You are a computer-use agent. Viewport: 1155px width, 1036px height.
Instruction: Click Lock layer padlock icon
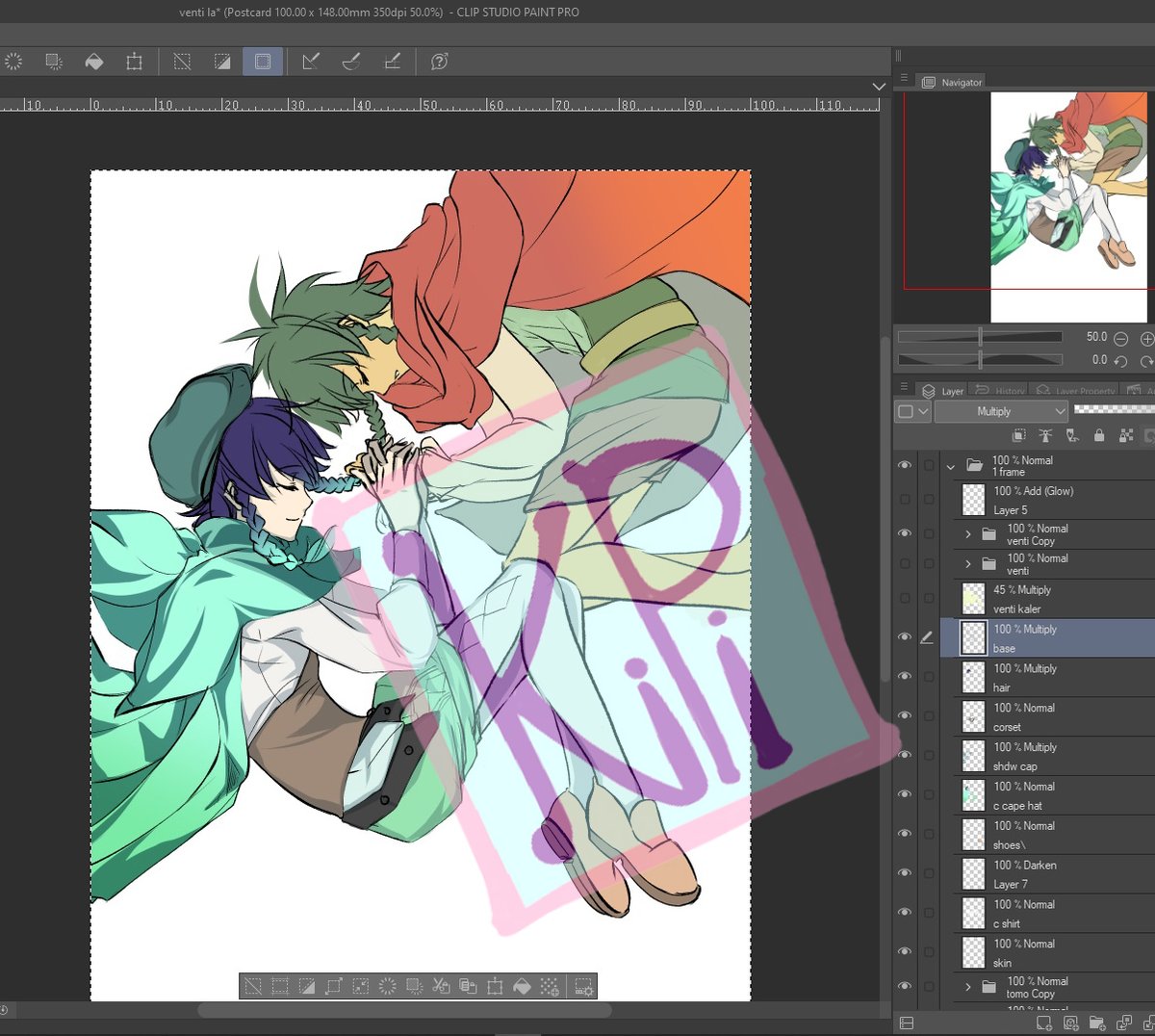[1099, 436]
